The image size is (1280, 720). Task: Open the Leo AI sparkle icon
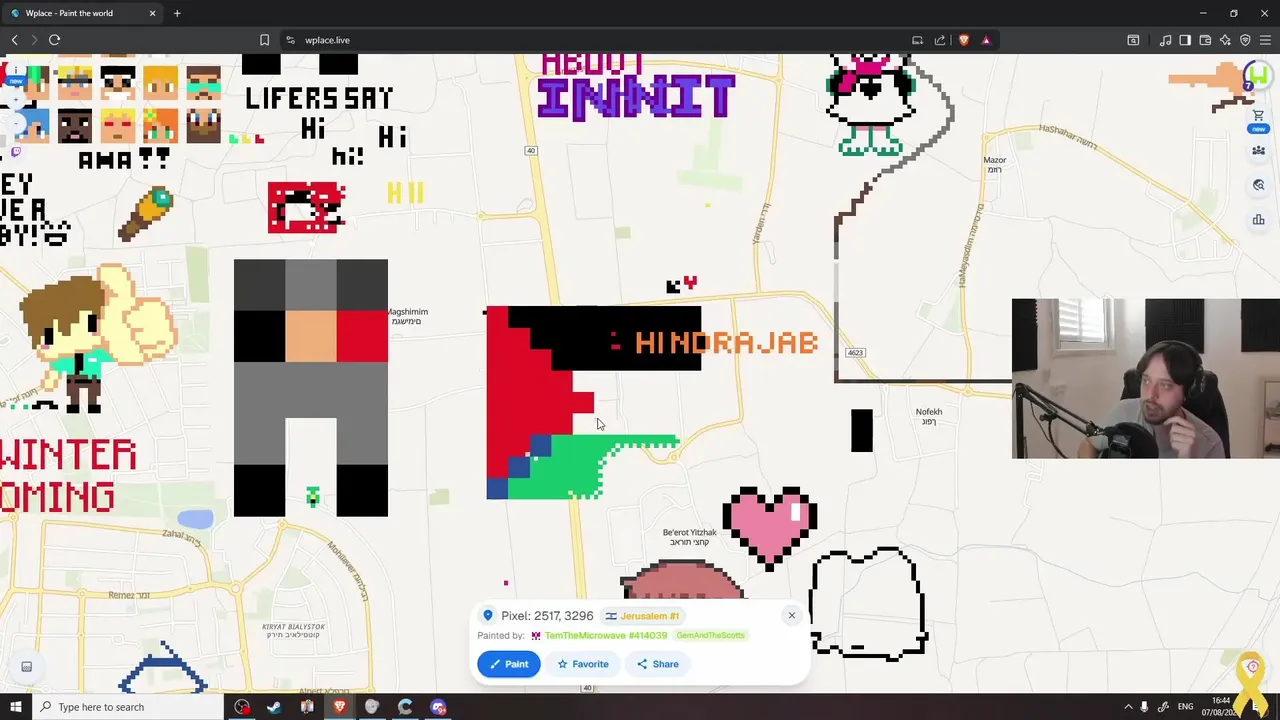click(1225, 40)
